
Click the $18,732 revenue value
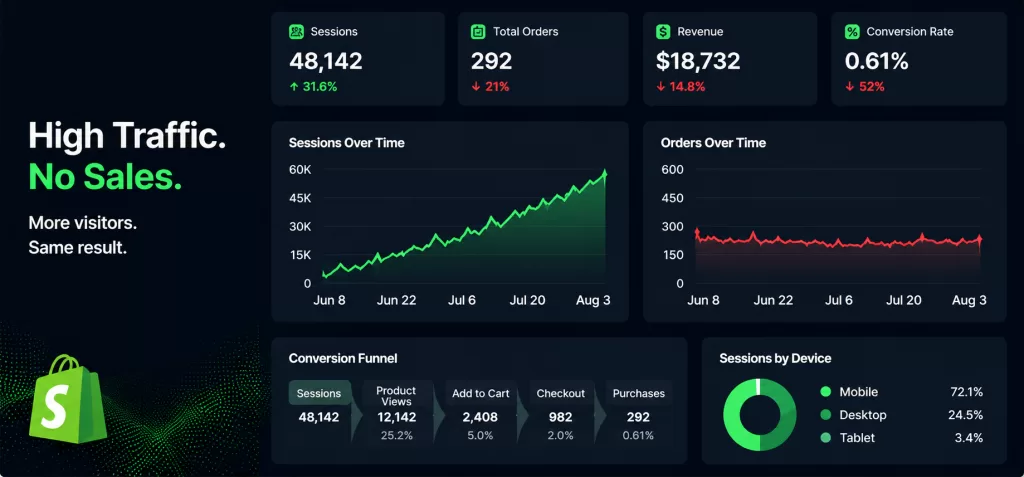tap(698, 61)
